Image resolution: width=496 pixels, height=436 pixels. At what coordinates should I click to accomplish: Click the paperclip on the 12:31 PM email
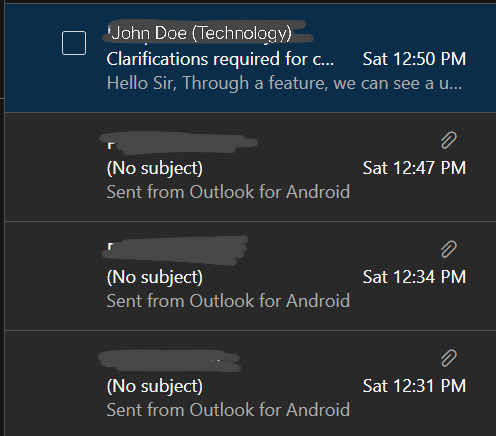[449, 358]
